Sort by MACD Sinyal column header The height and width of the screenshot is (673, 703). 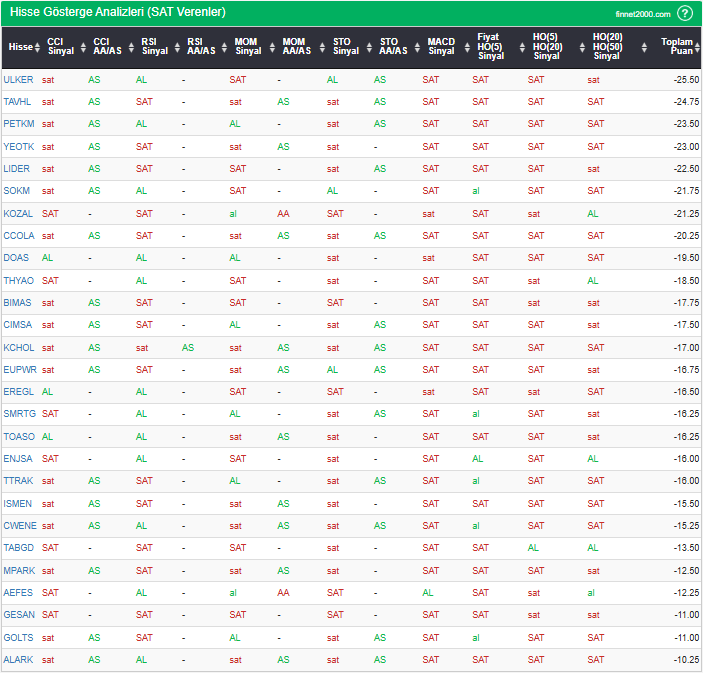tap(440, 47)
